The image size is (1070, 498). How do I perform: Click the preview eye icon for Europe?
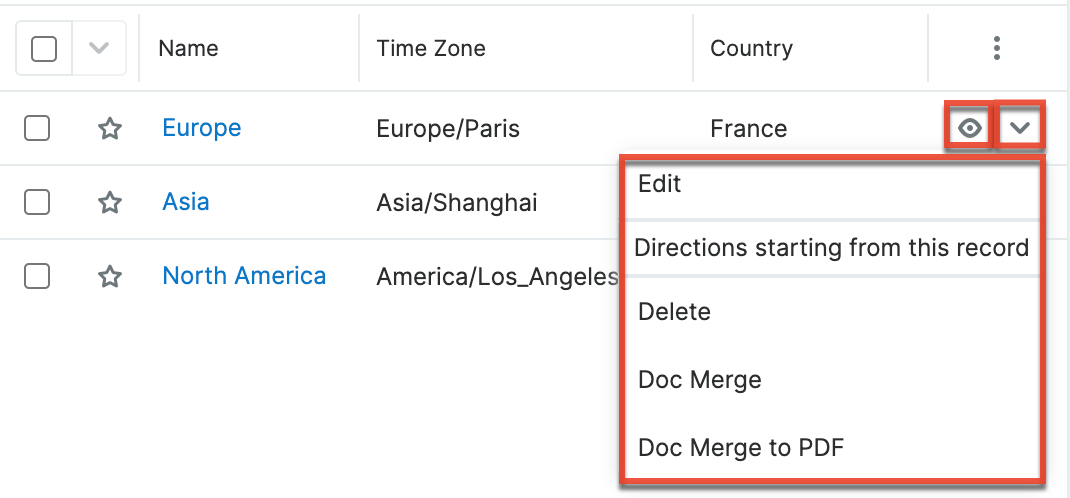[x=968, y=128]
